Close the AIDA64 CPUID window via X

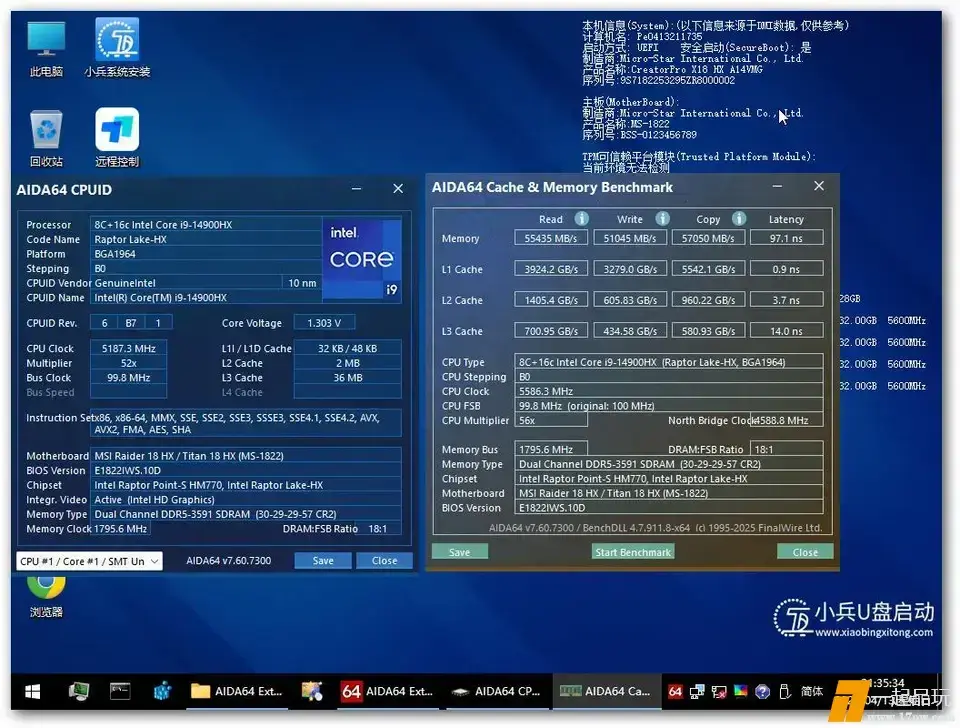click(x=398, y=189)
